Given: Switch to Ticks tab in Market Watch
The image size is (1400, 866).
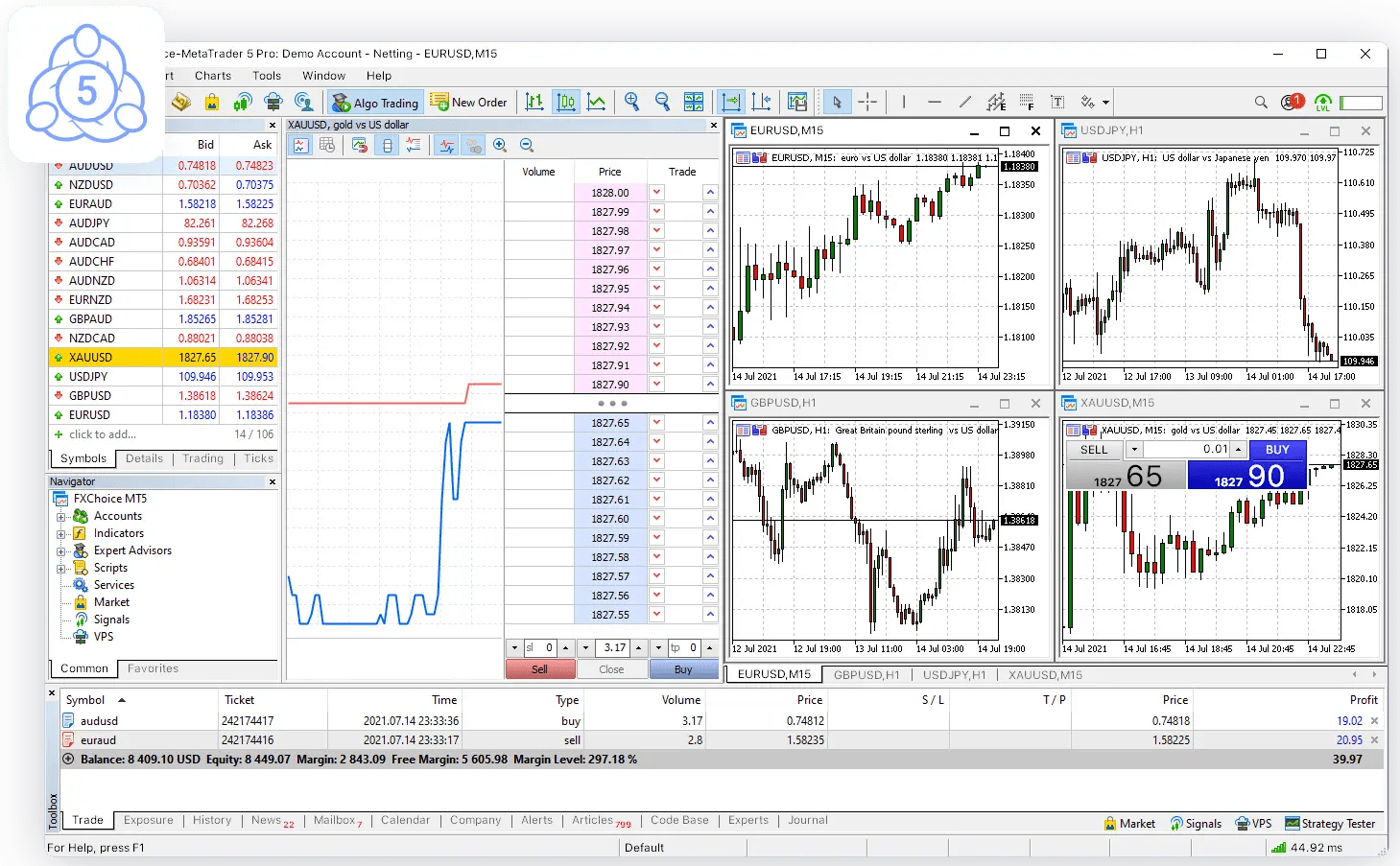Looking at the screenshot, I should pos(258,458).
